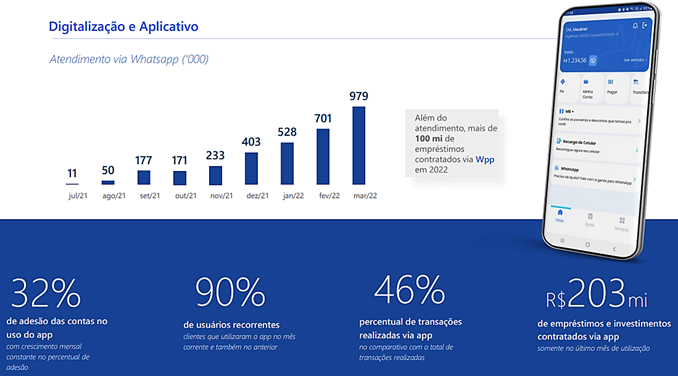Tap the Android recent apps button
Image resolution: width=678 pixels, height=376 pixels.
[562, 240]
